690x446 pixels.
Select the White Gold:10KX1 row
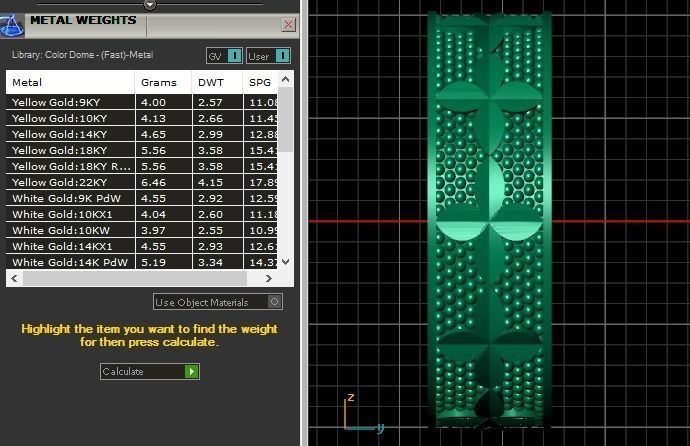point(142,215)
